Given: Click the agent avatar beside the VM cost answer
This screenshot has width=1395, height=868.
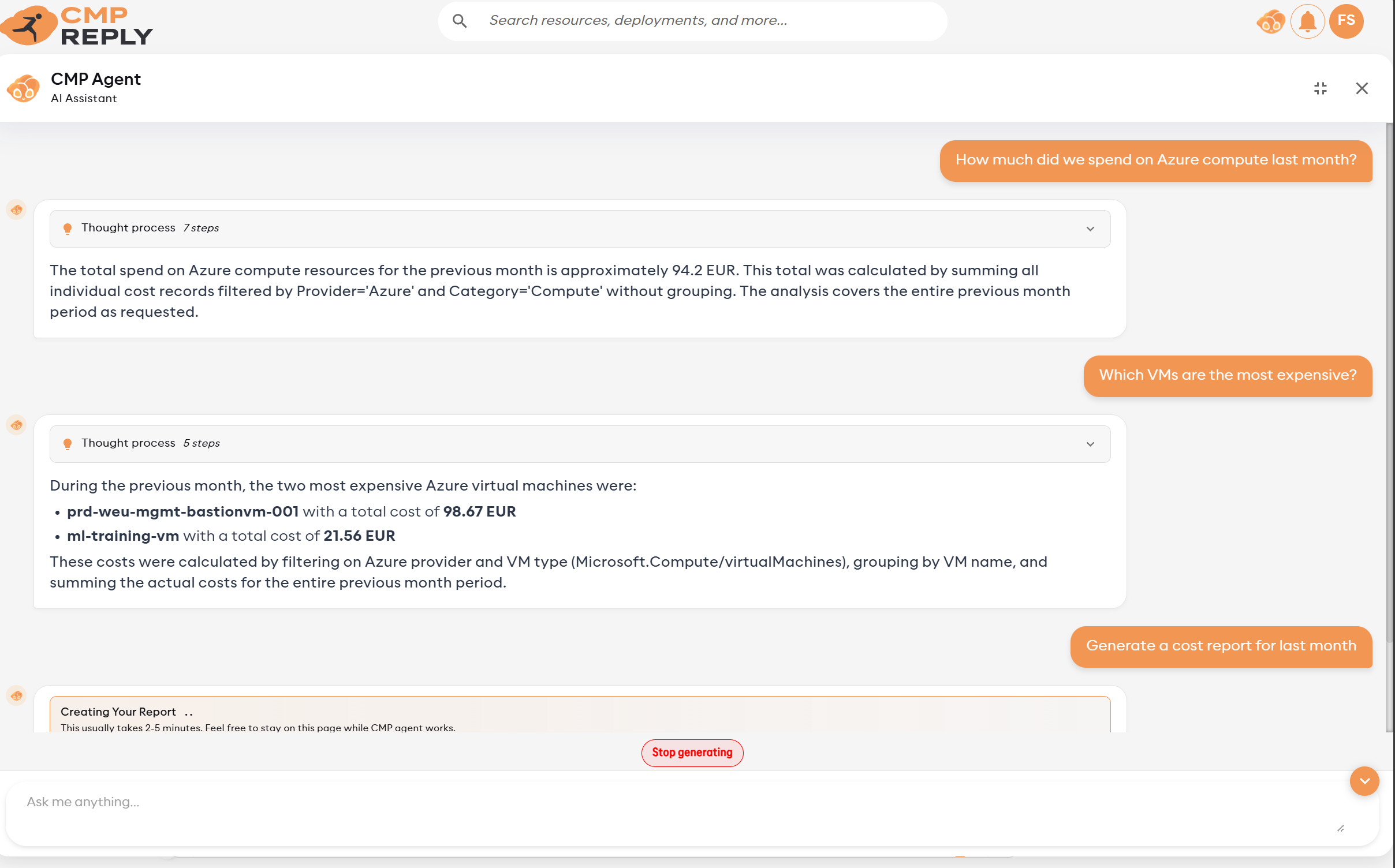Looking at the screenshot, I should click(x=16, y=425).
